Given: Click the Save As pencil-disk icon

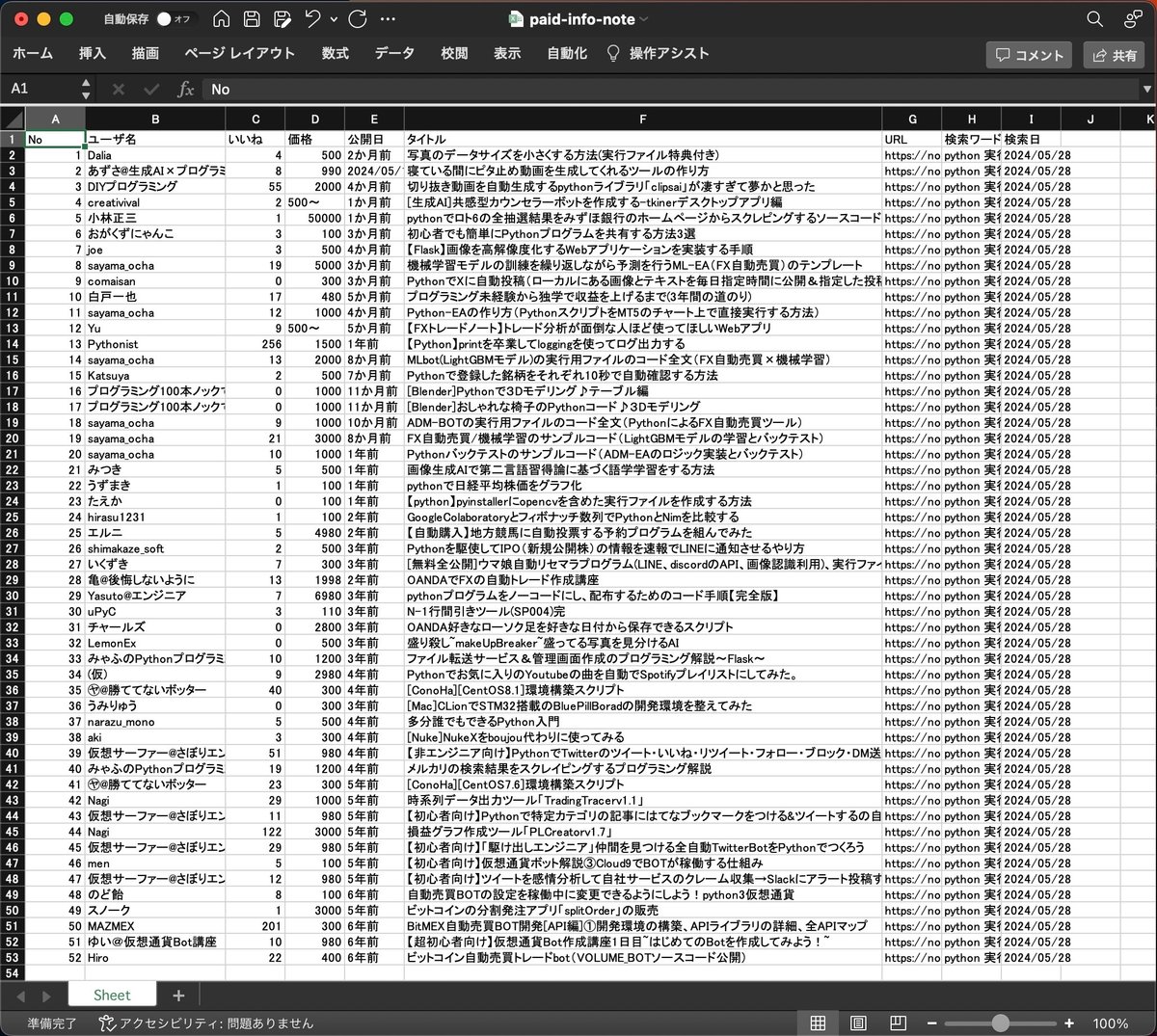Looking at the screenshot, I should (x=283, y=19).
